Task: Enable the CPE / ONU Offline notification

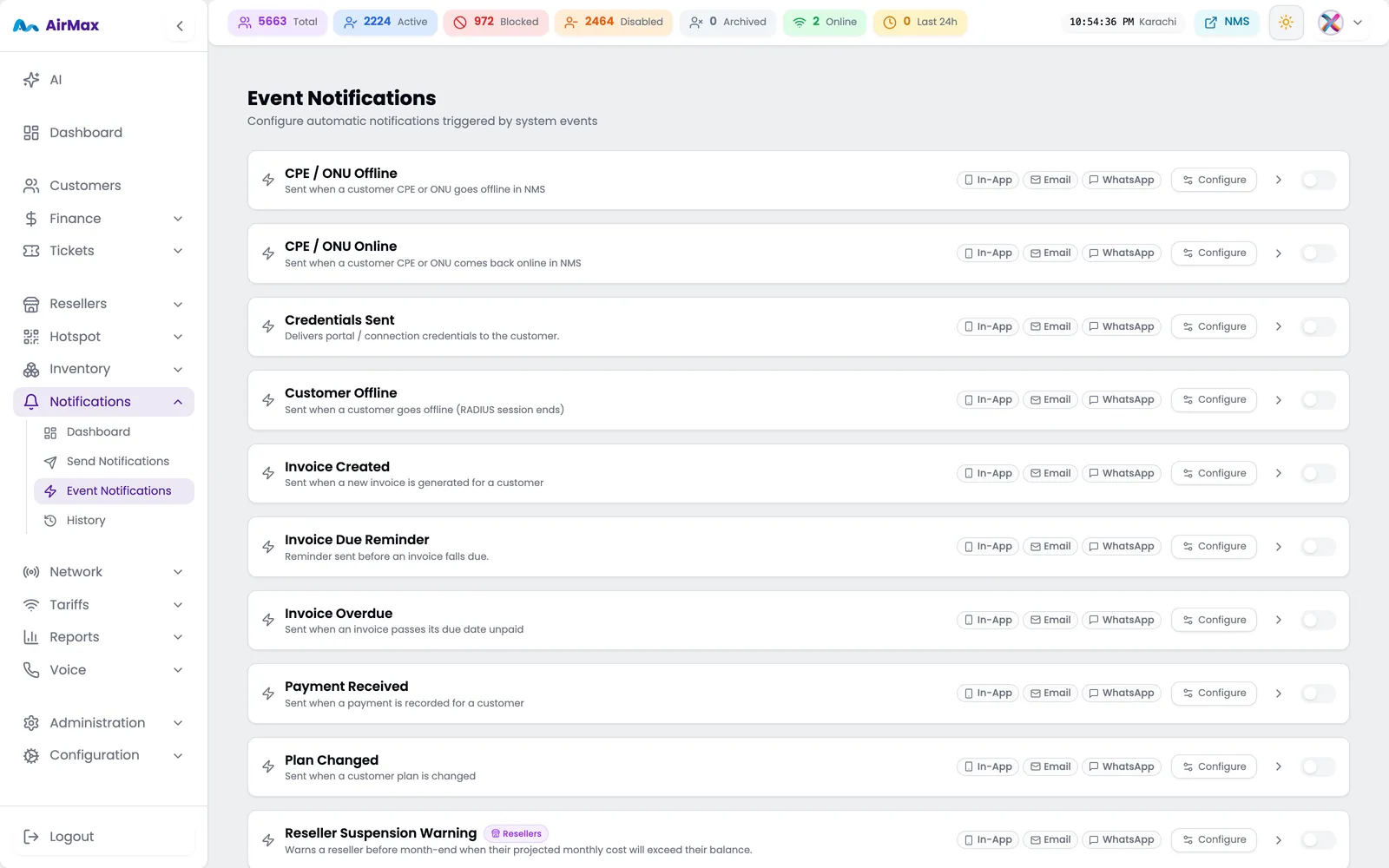Action: 1319,180
